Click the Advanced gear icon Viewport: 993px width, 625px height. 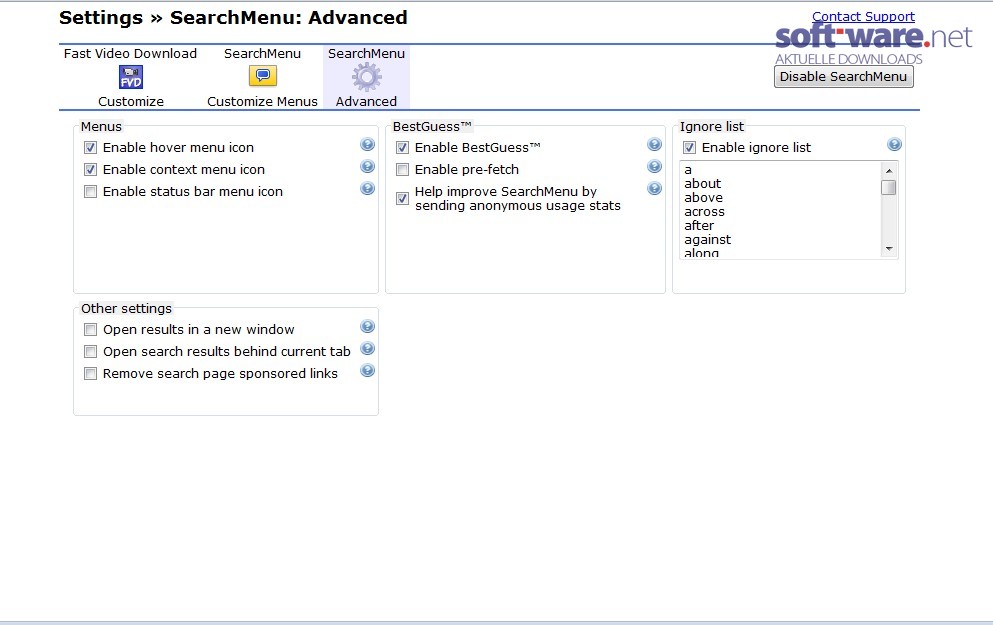click(367, 77)
